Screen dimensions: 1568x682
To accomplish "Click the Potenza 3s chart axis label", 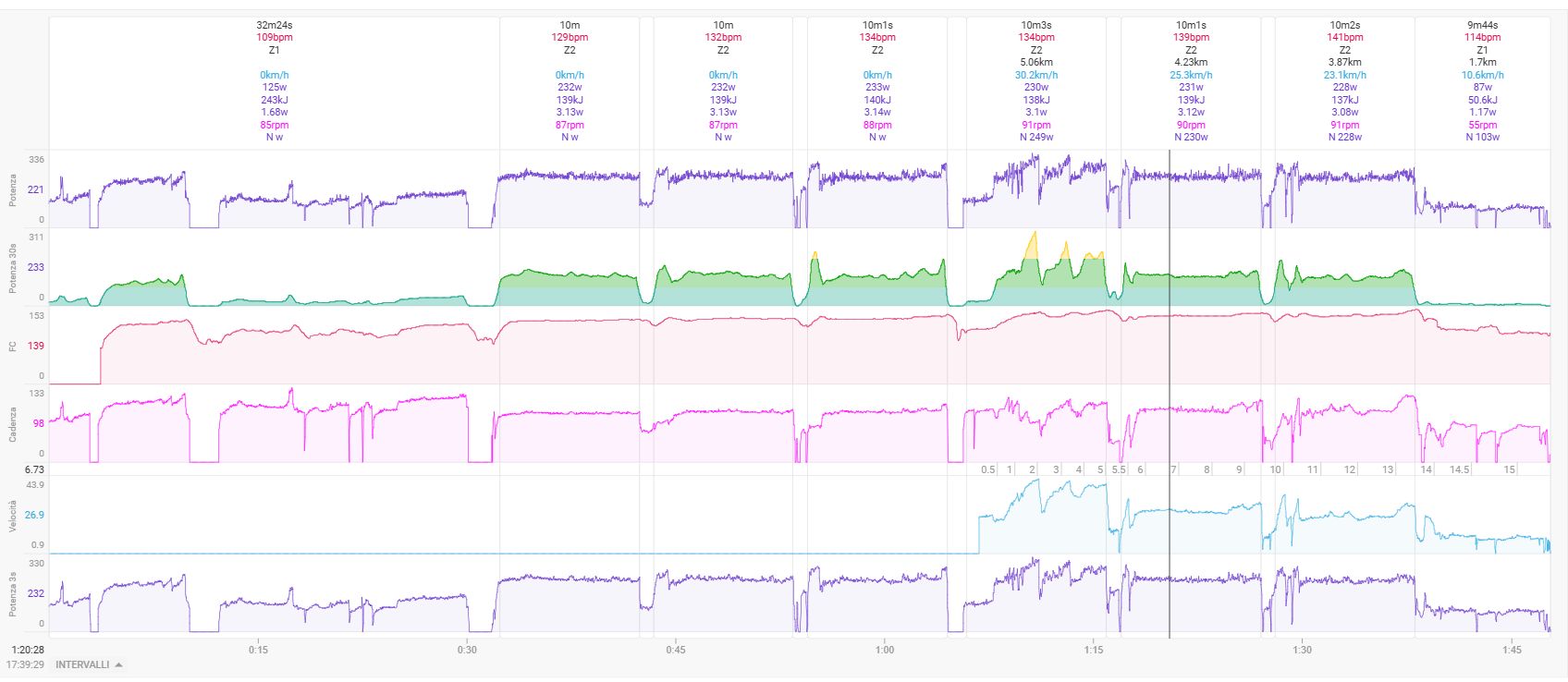I will (13, 593).
